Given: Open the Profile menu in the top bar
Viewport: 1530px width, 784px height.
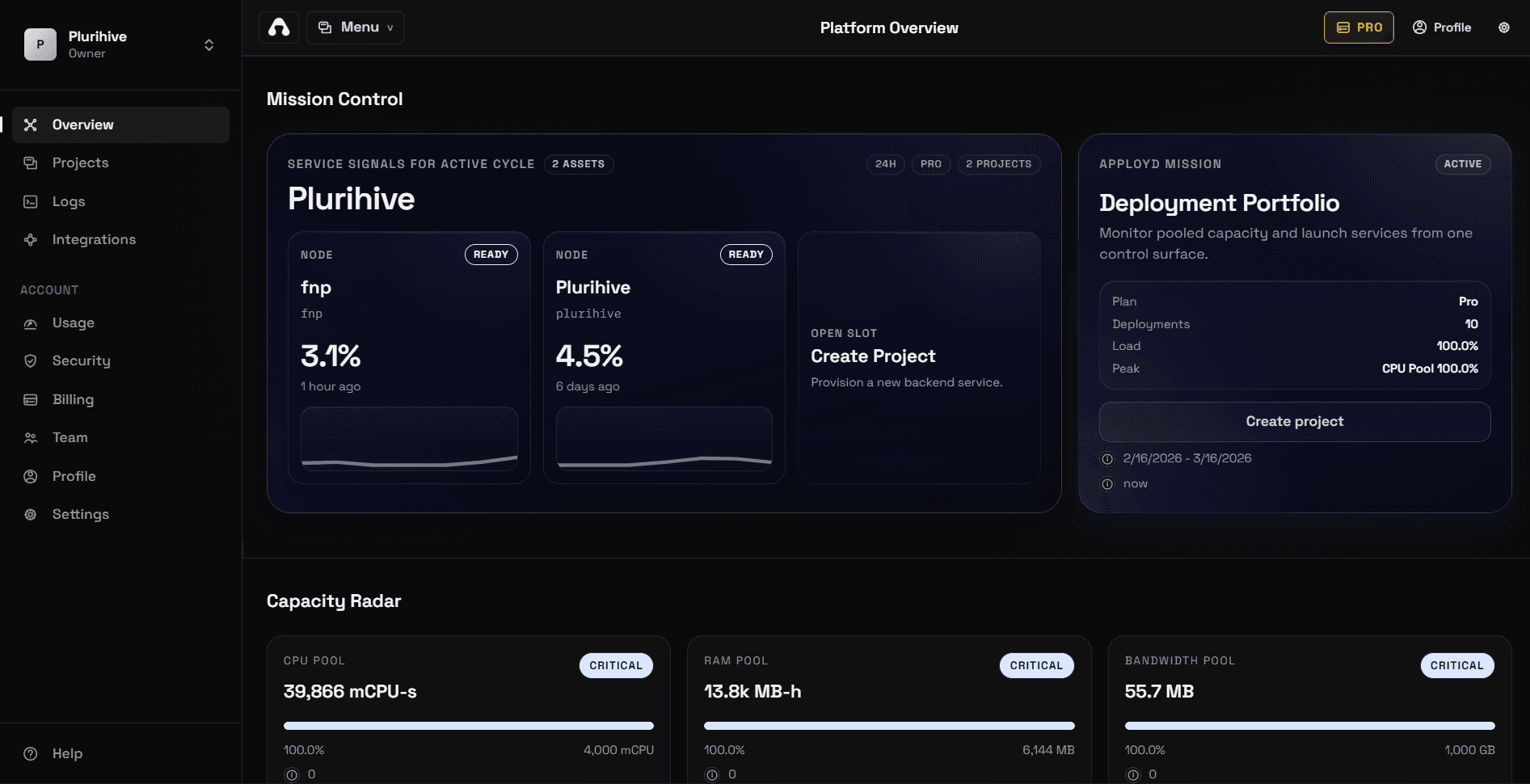Looking at the screenshot, I should [x=1441, y=27].
